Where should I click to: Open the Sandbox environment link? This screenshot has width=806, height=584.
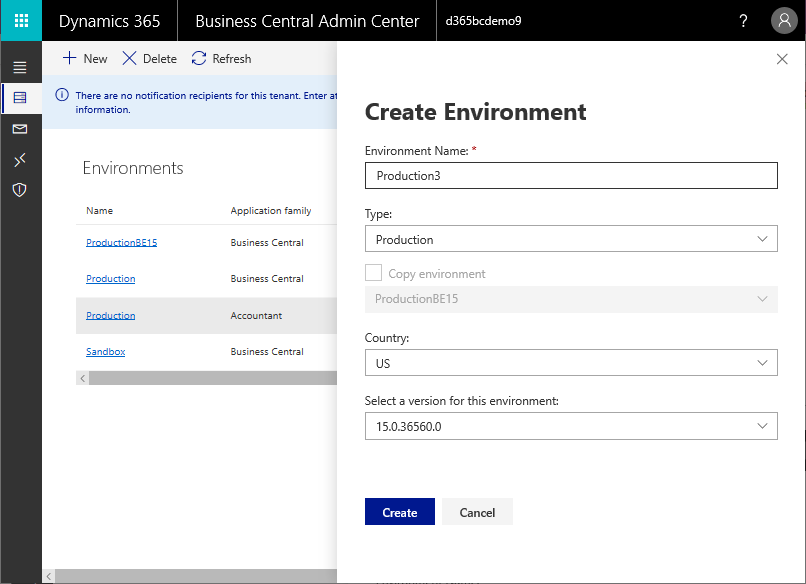(x=105, y=352)
